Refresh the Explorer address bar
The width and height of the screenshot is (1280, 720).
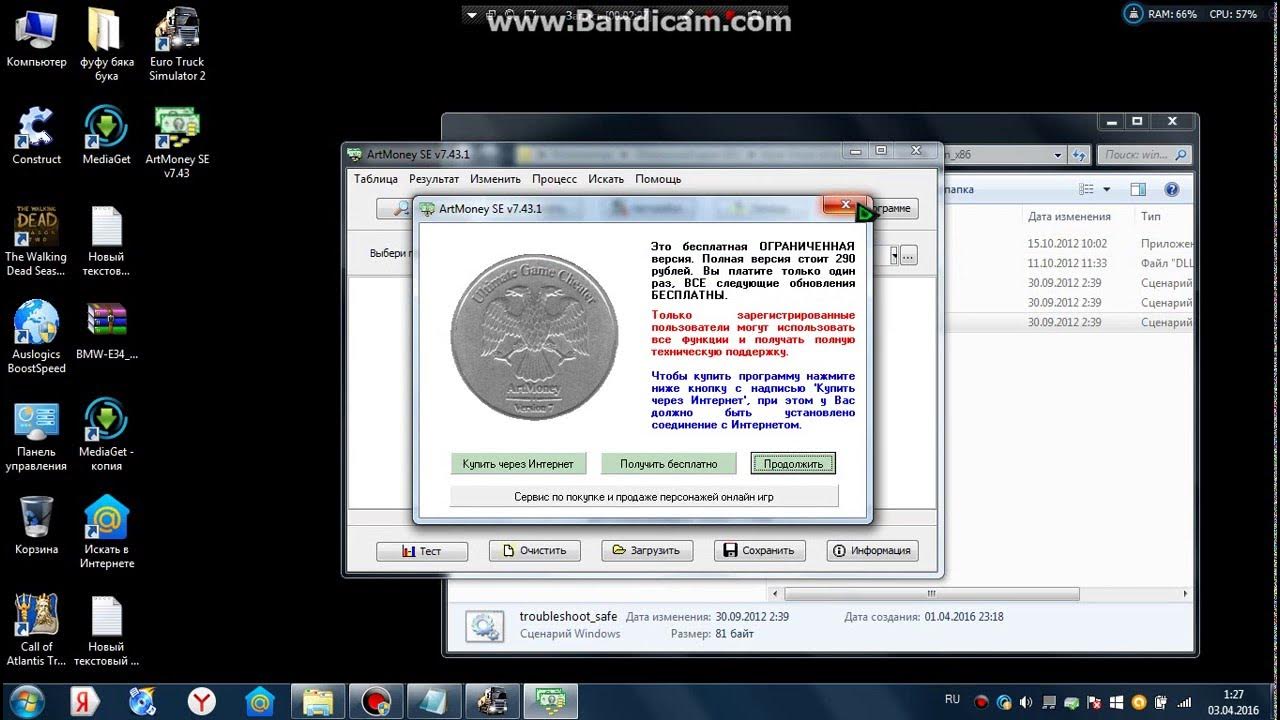coord(1079,155)
